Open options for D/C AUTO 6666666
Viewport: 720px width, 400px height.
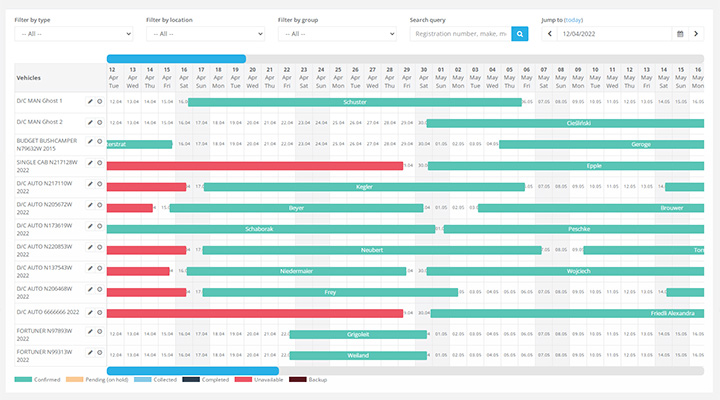point(99,313)
